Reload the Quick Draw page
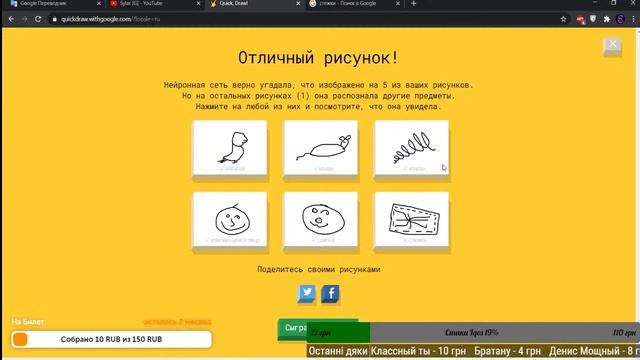The height and width of the screenshot is (360, 640). pos(38,19)
